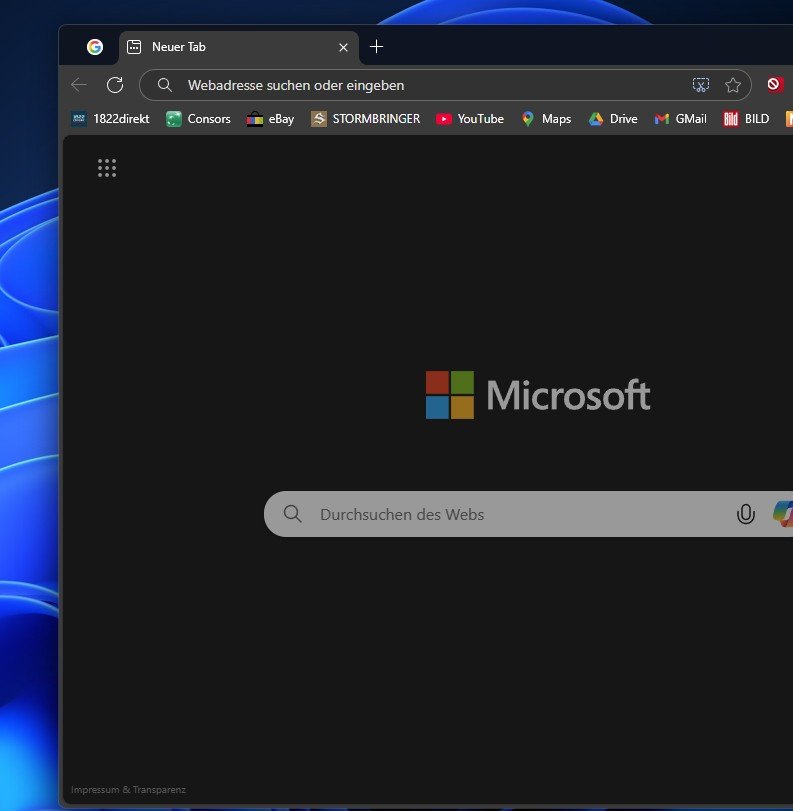
Task: Open the apps grid launcher
Action: coord(107,168)
